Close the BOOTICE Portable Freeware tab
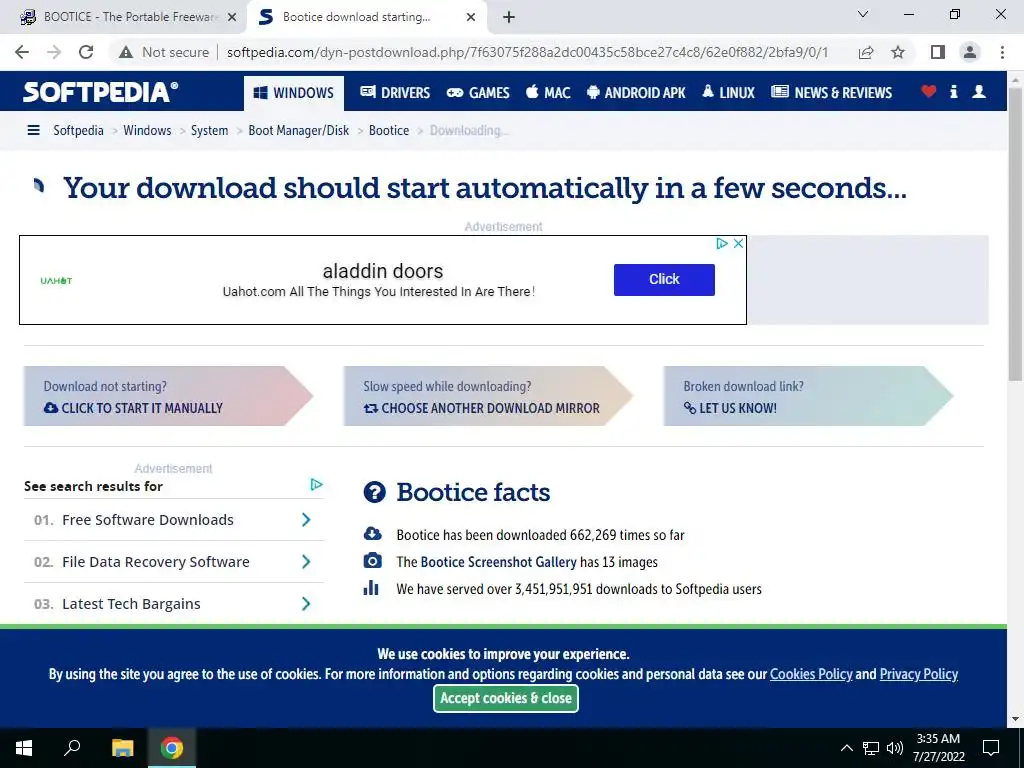The width and height of the screenshot is (1024, 768). click(232, 17)
